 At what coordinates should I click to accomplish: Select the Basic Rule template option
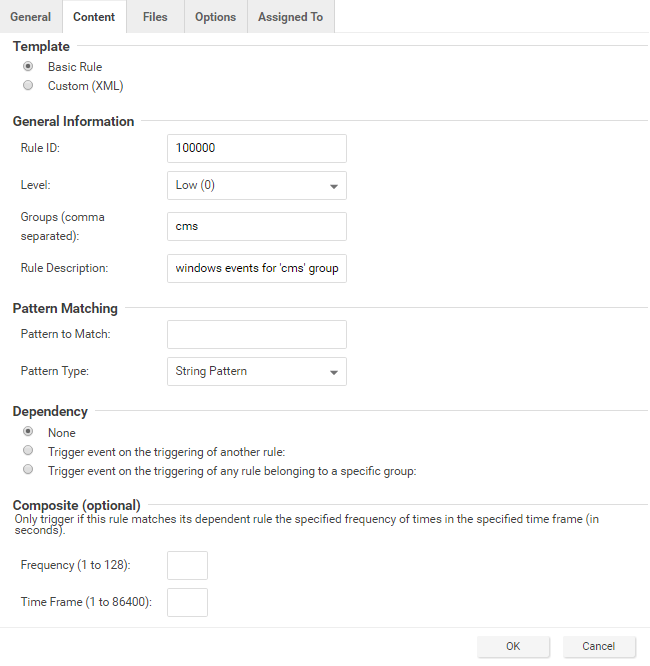(28, 67)
